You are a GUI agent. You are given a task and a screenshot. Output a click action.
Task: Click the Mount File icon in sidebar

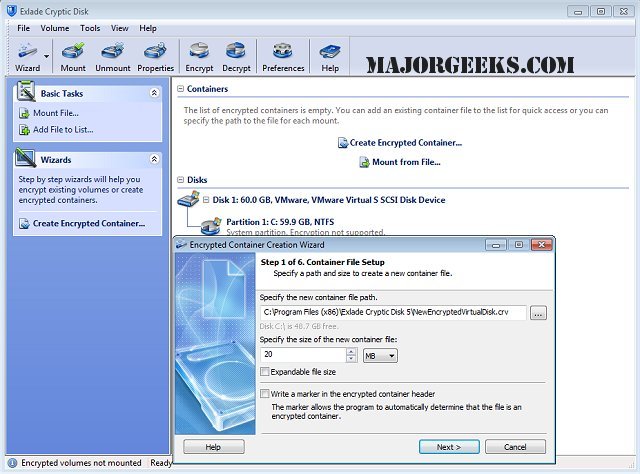(x=24, y=113)
